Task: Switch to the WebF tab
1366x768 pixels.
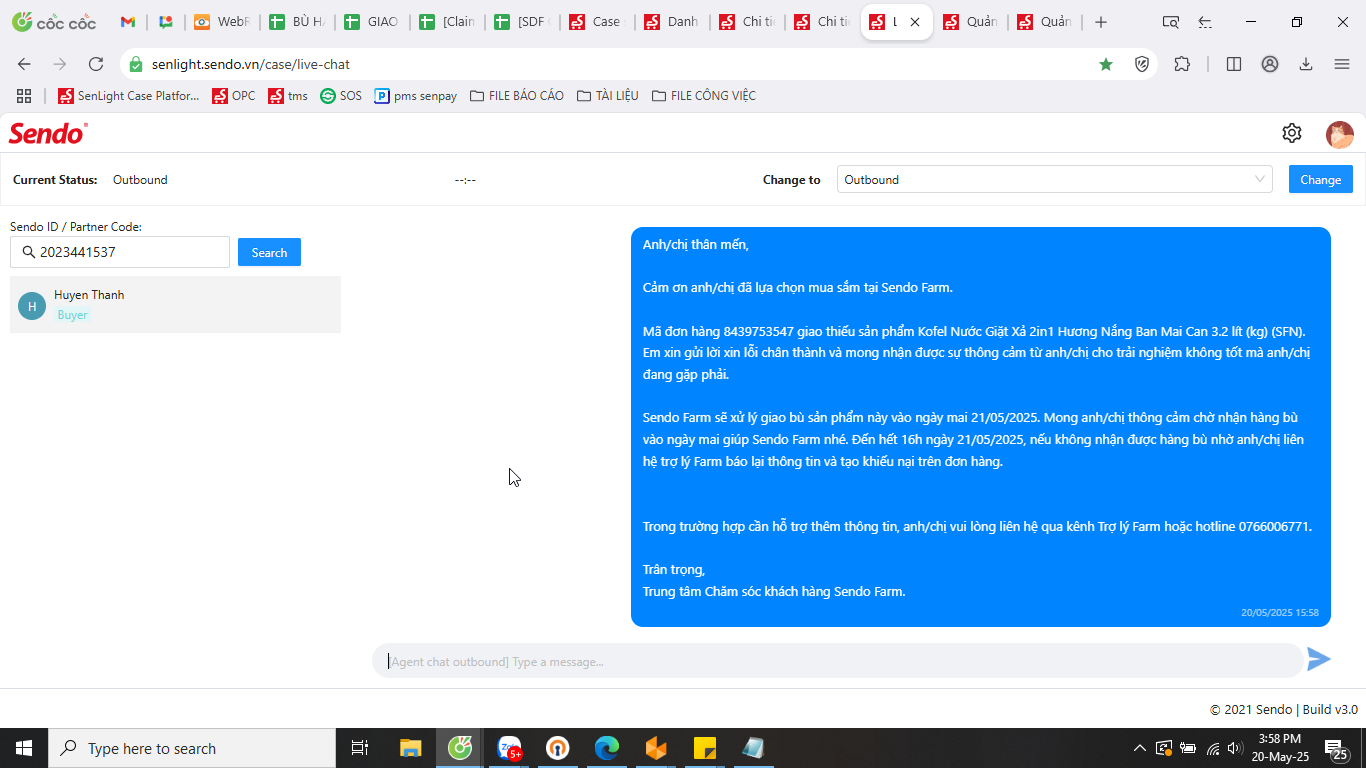Action: 222,22
